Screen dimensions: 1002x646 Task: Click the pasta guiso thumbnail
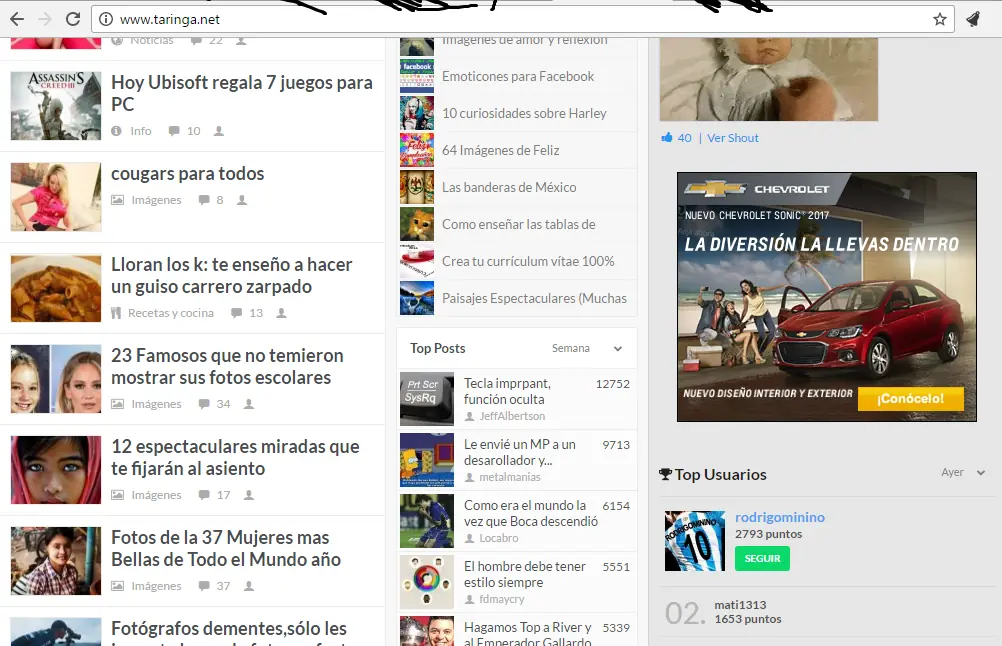pyautogui.click(x=56, y=288)
